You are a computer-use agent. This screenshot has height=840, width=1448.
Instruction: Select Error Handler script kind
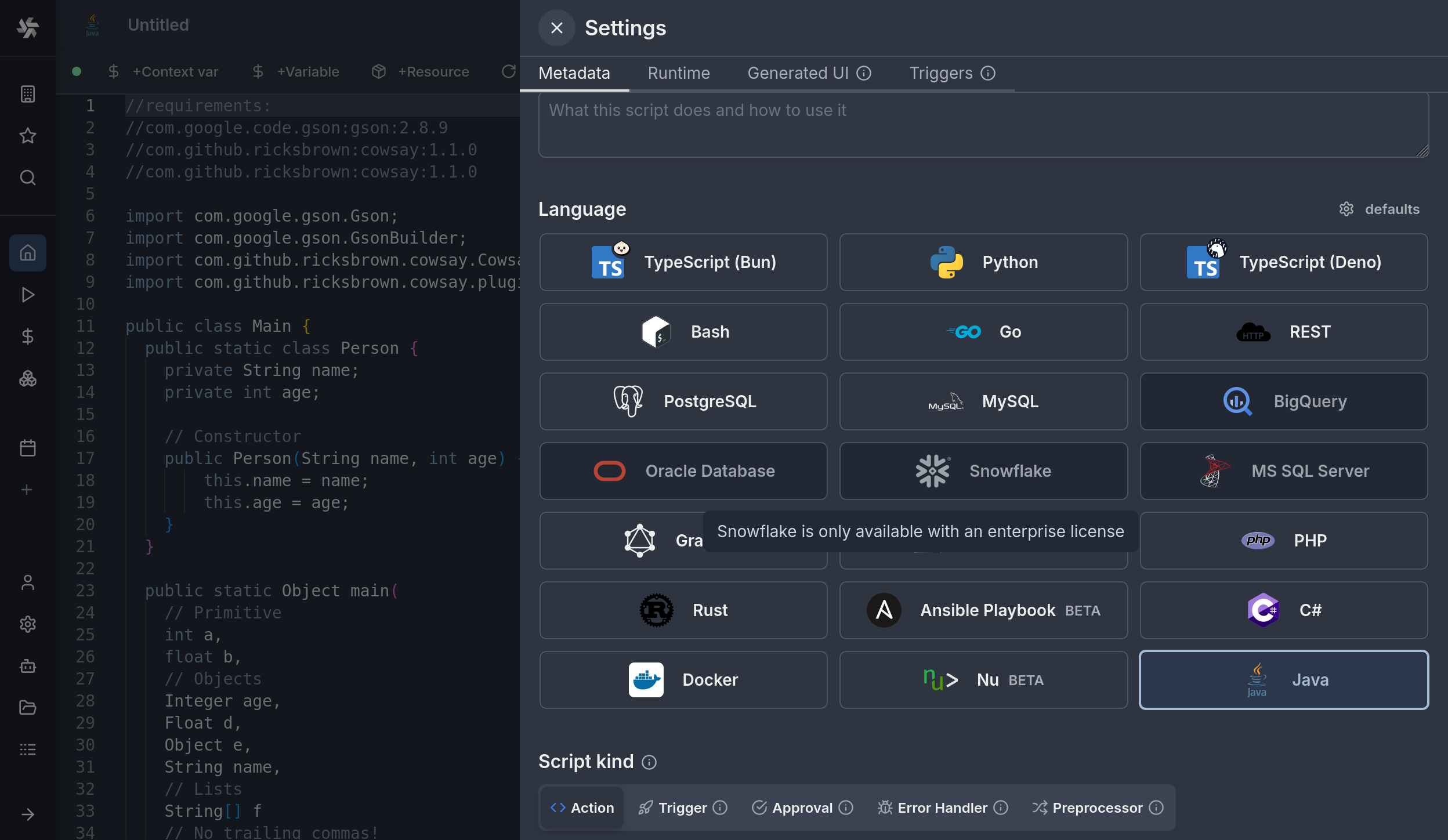(x=942, y=808)
